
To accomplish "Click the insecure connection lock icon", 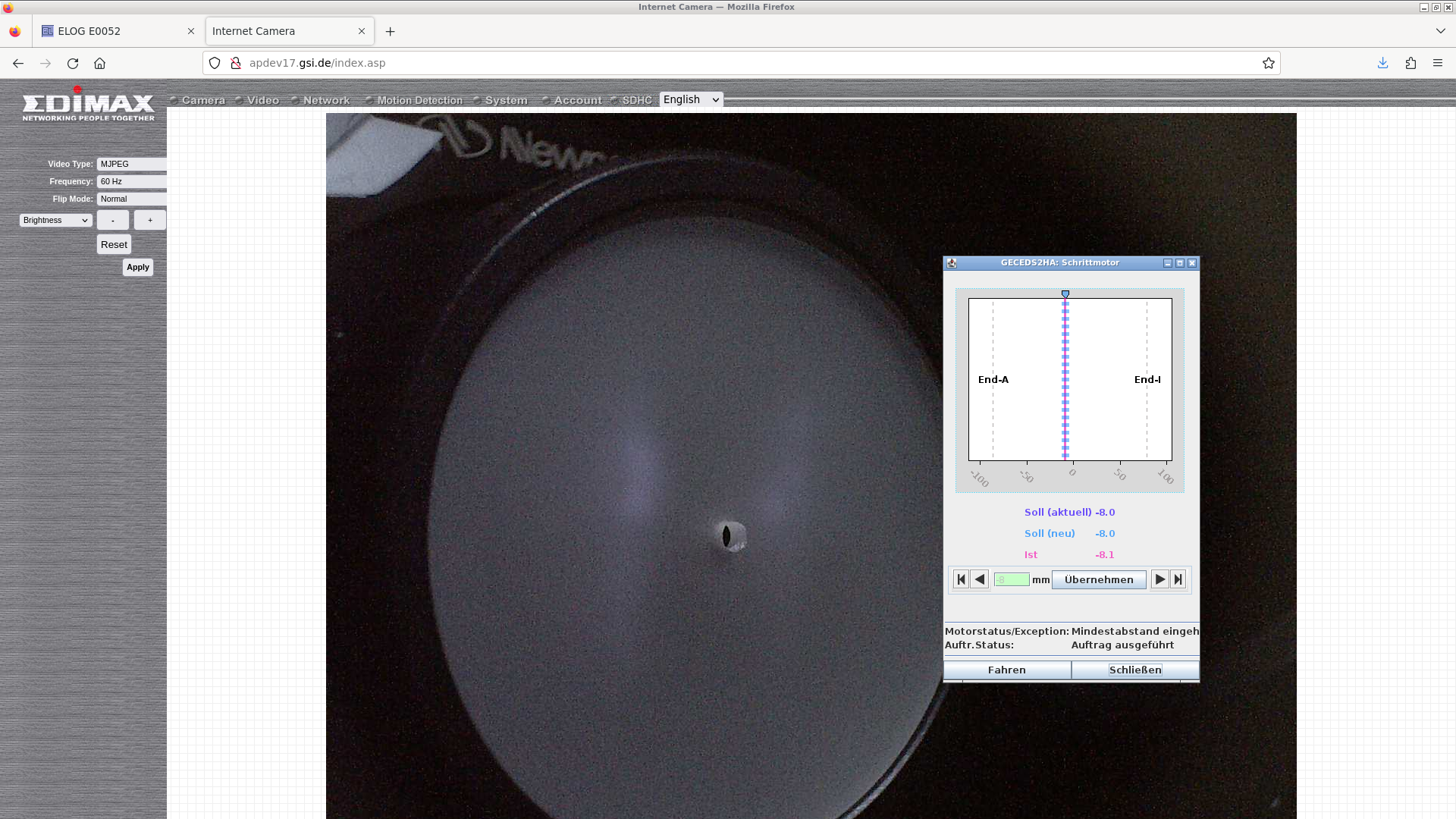I will coord(235,63).
